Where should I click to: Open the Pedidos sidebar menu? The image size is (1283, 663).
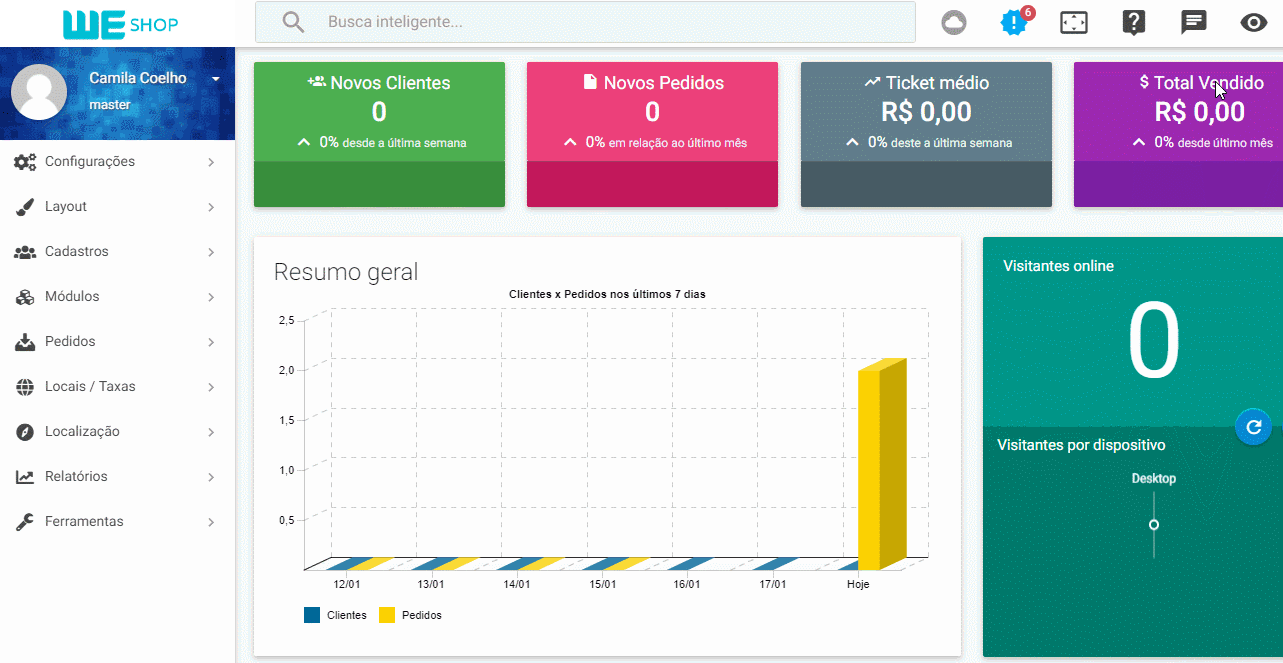click(70, 342)
